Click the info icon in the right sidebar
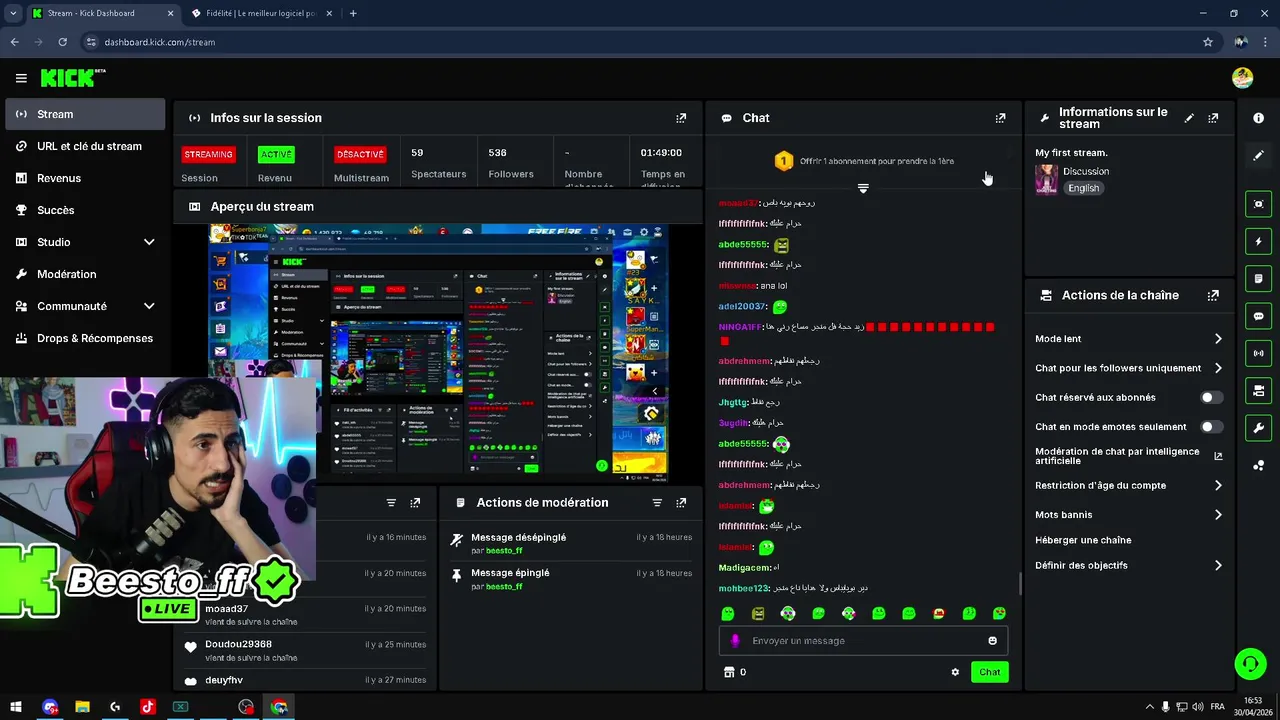 pos(1258,118)
